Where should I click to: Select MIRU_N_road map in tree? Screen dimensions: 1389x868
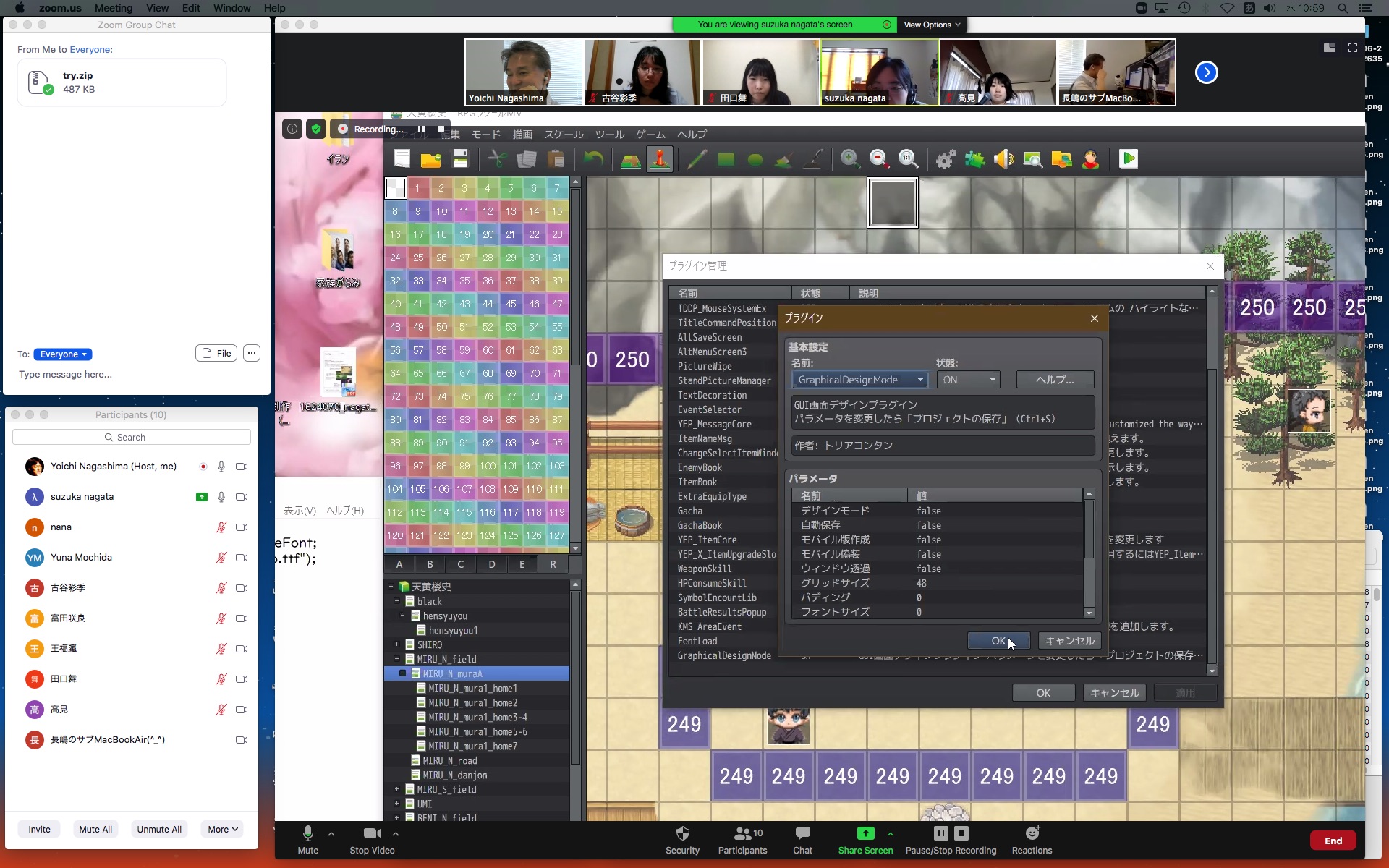click(x=449, y=760)
